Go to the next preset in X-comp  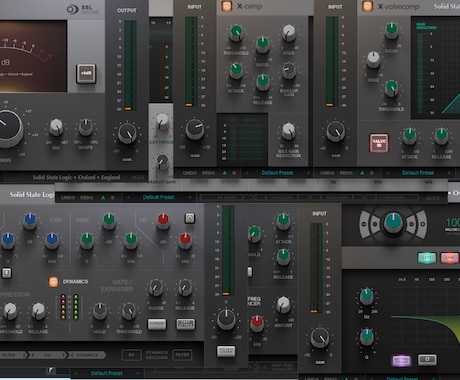(x=308, y=173)
